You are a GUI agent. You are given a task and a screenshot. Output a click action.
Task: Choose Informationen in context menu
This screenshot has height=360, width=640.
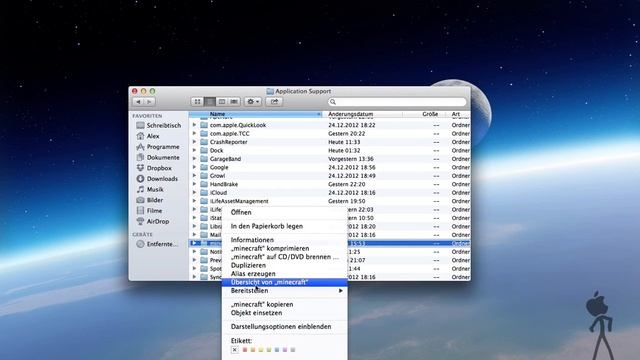[284, 240]
